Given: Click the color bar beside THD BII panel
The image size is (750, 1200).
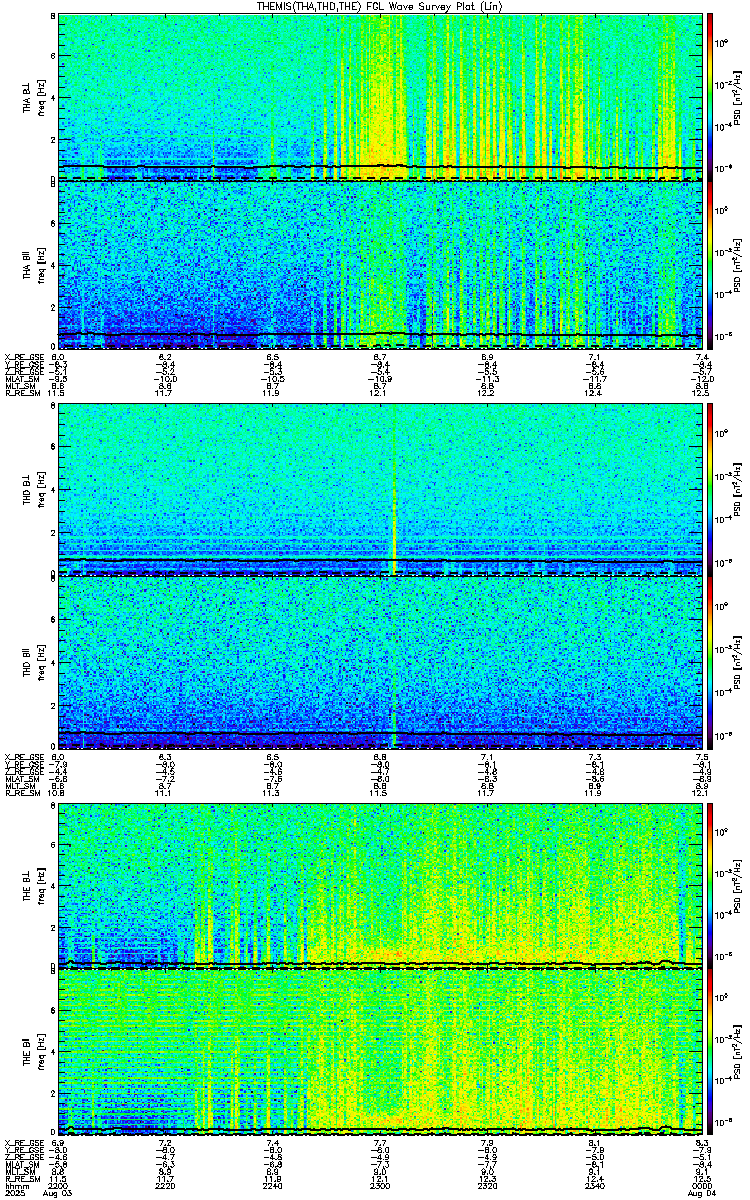Looking at the screenshot, I should point(711,661).
